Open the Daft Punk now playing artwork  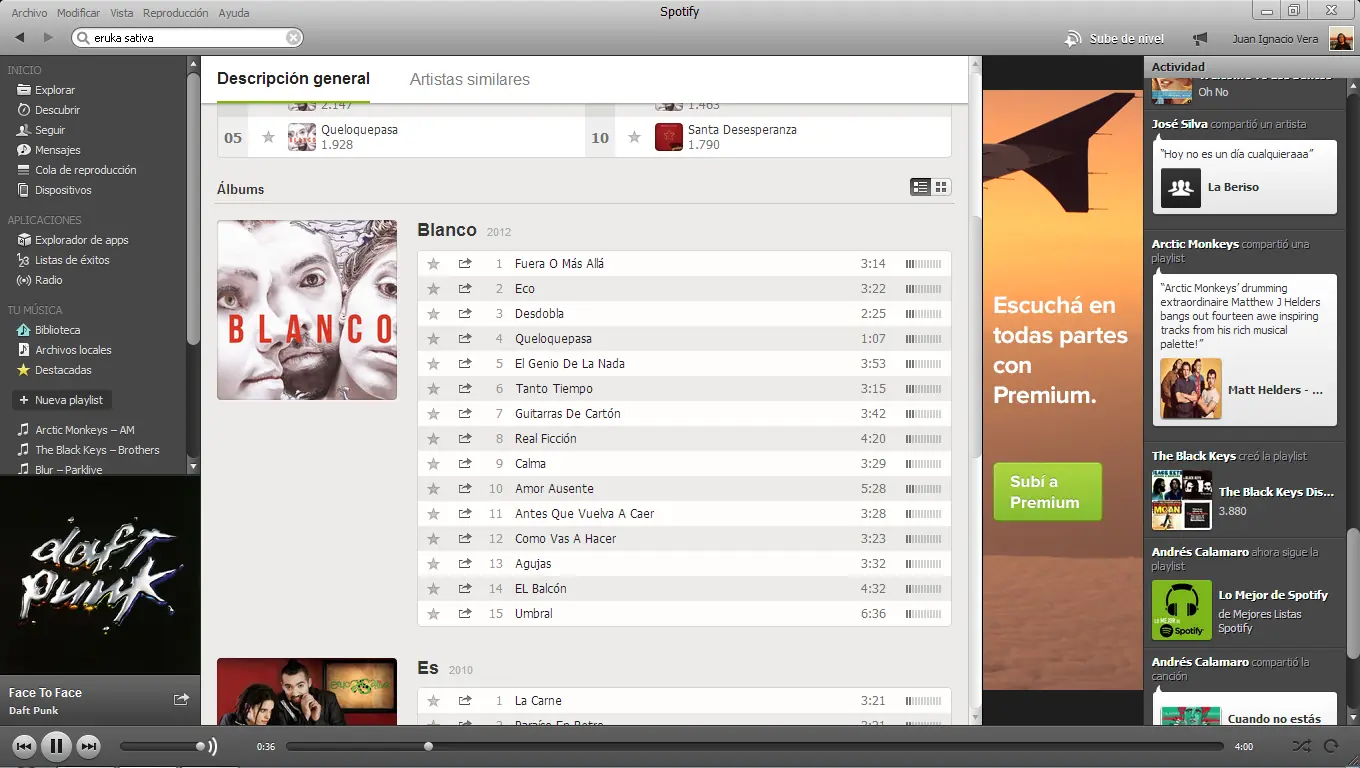[x=100, y=575]
